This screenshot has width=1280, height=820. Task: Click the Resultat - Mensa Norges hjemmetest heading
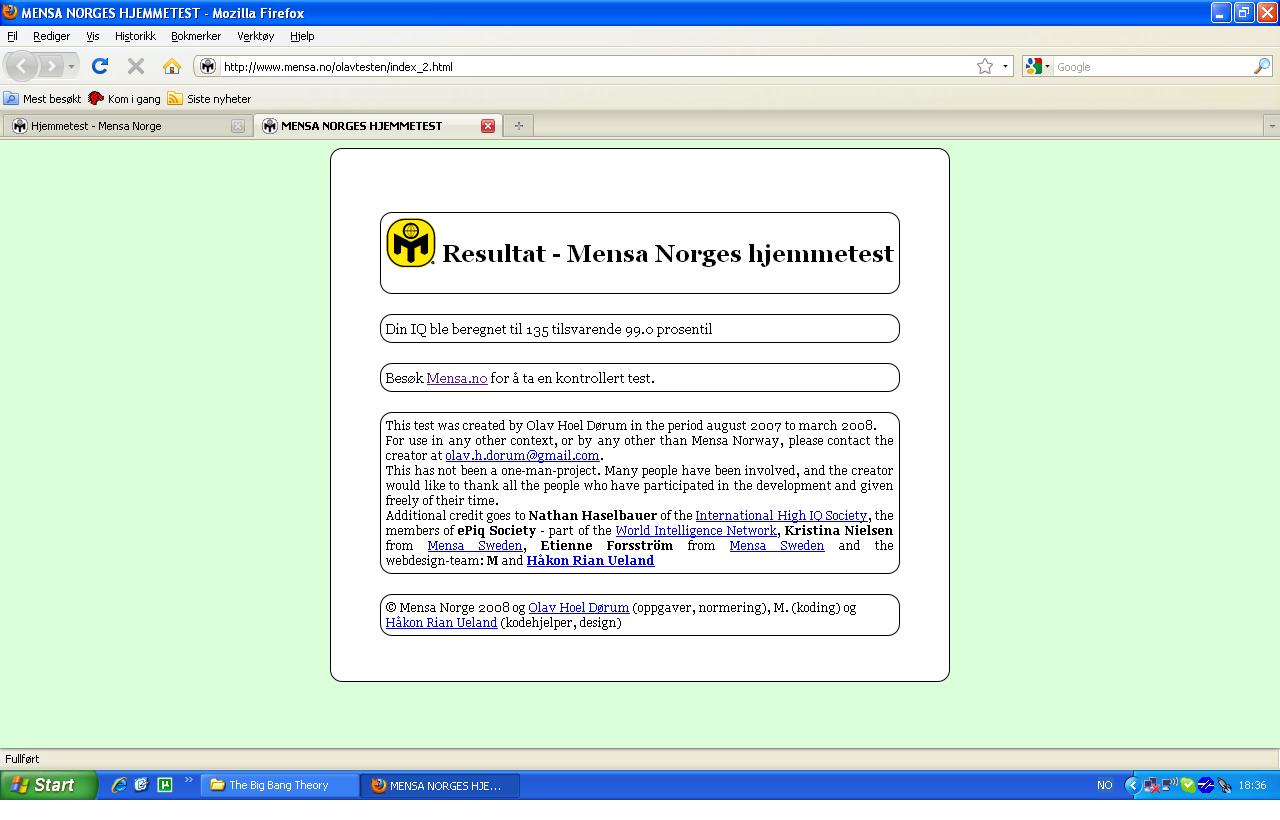(x=668, y=253)
